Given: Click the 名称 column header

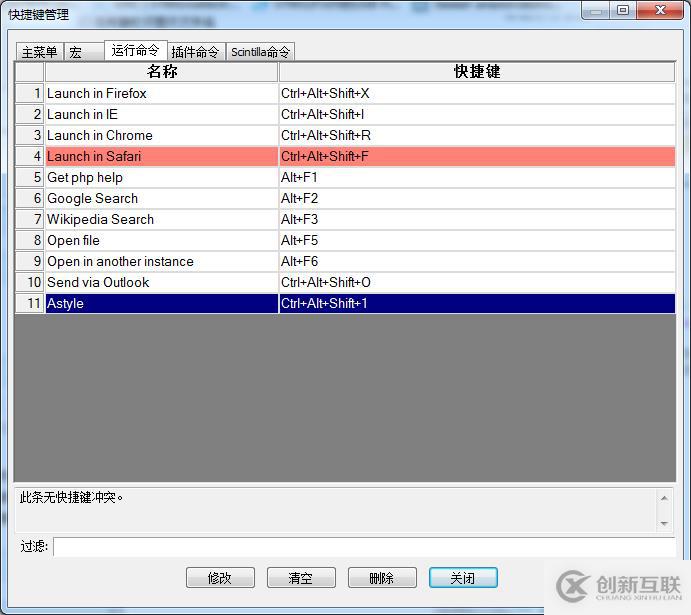Looking at the screenshot, I should point(162,72).
